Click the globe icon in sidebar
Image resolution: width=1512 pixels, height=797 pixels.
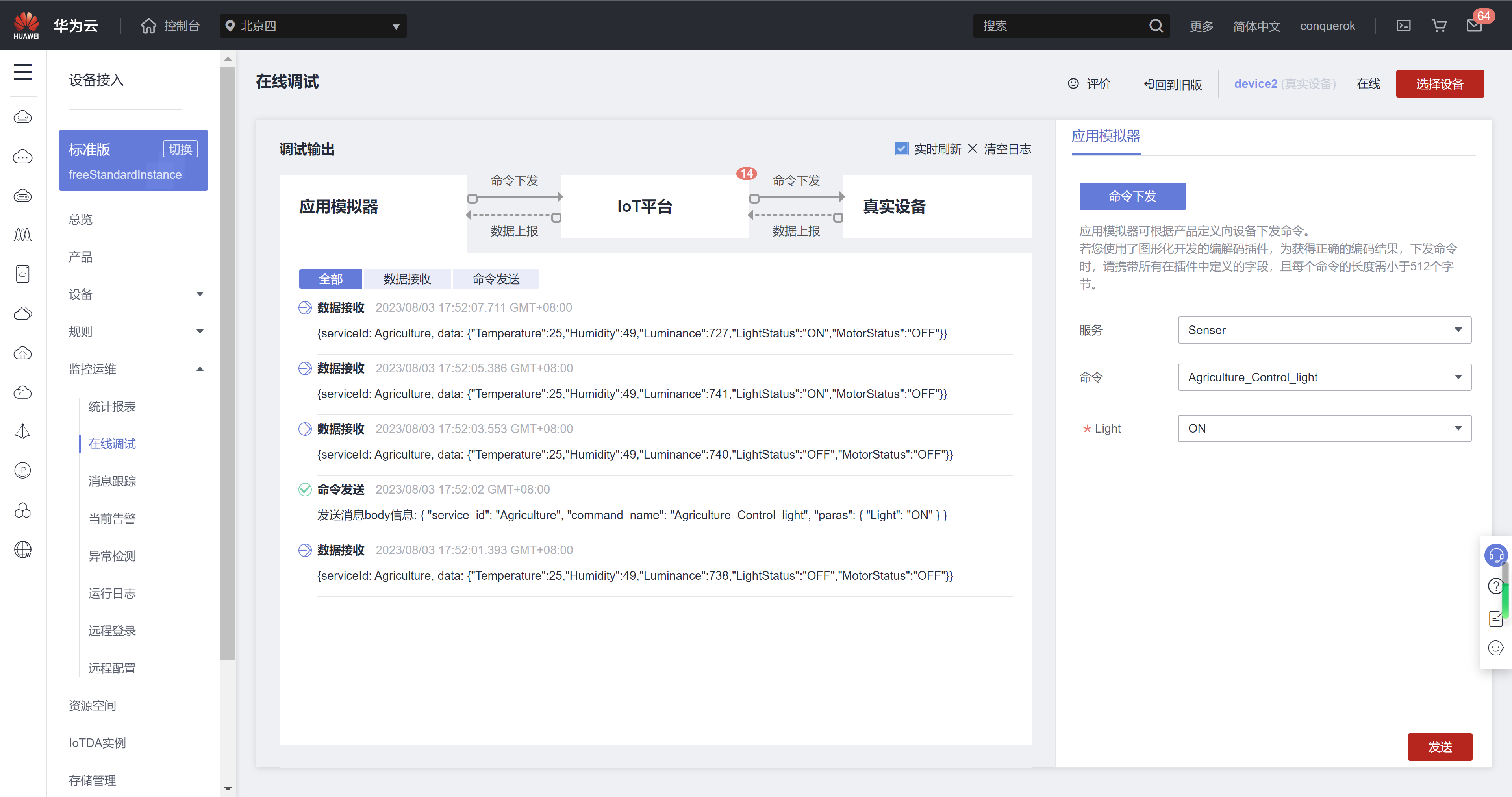pos(22,549)
